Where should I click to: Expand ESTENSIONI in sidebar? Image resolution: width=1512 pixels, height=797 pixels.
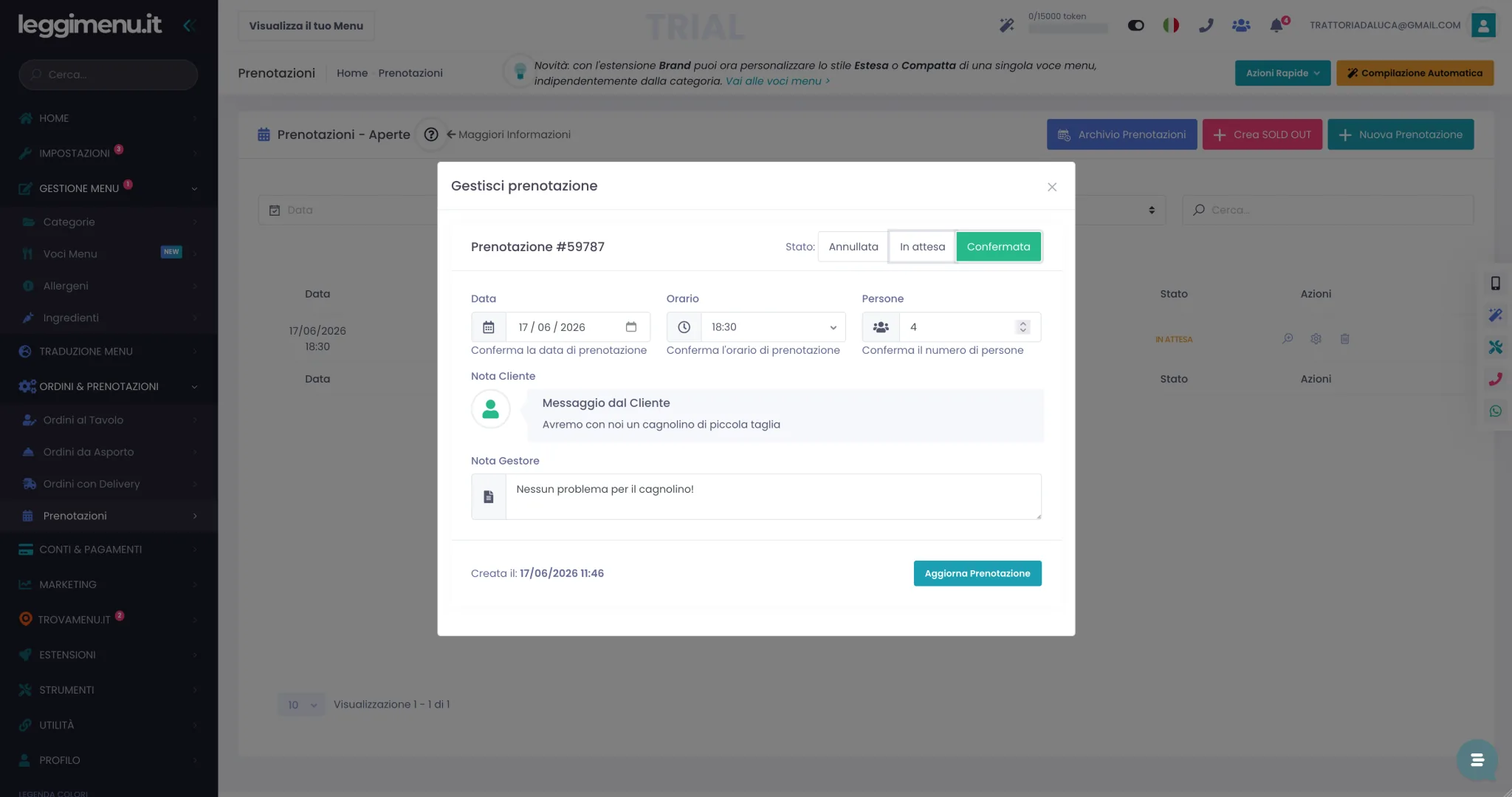click(109, 654)
